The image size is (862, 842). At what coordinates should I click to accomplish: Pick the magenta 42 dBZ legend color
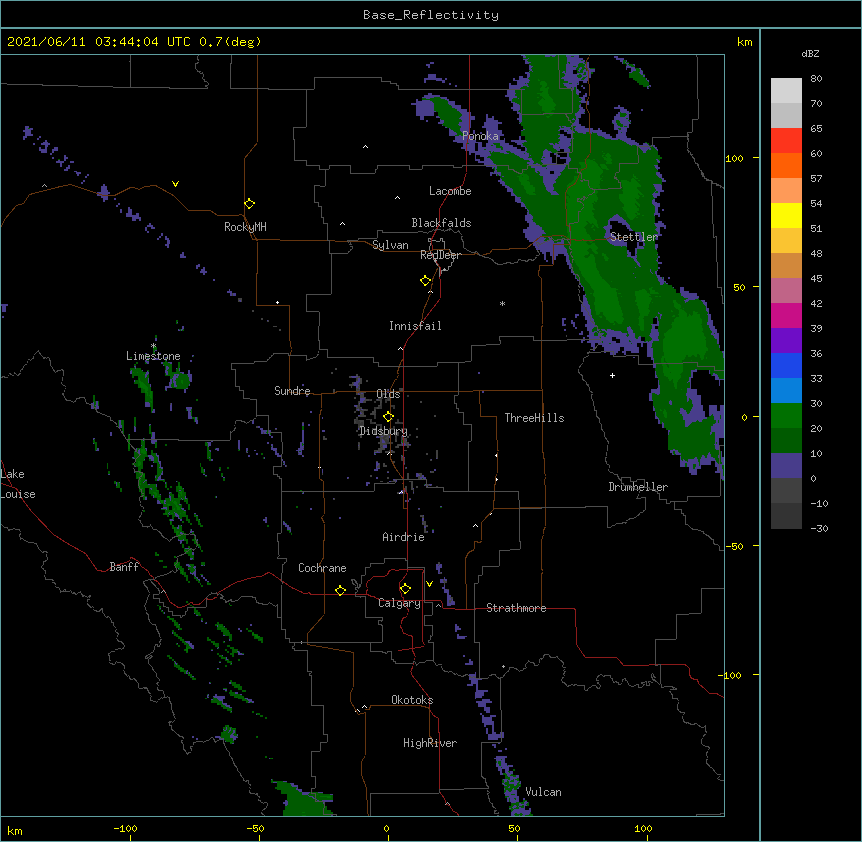[786, 315]
